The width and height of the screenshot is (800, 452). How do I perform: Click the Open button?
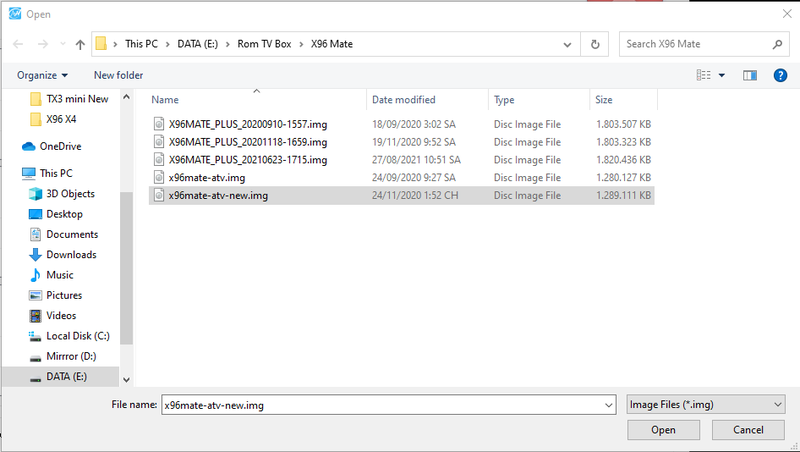663,430
